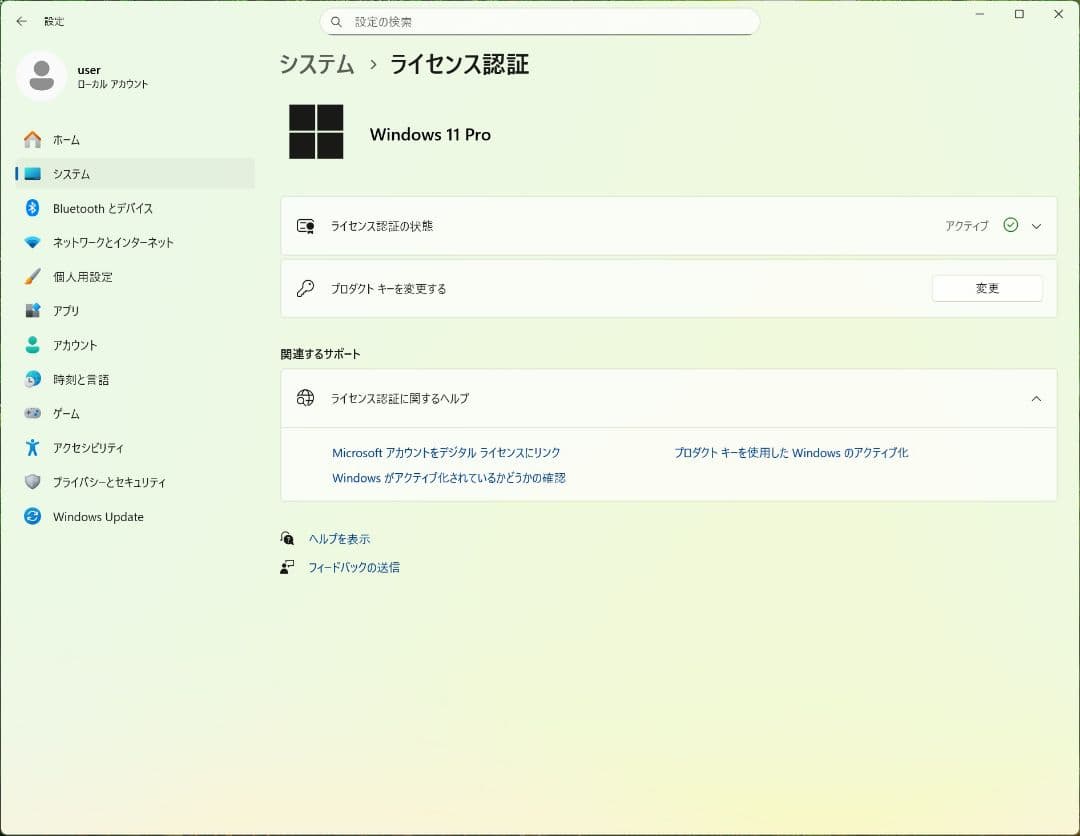Image resolution: width=1080 pixels, height=836 pixels.
Task: Open the ホーム section in the sidebar
Action: 65,140
